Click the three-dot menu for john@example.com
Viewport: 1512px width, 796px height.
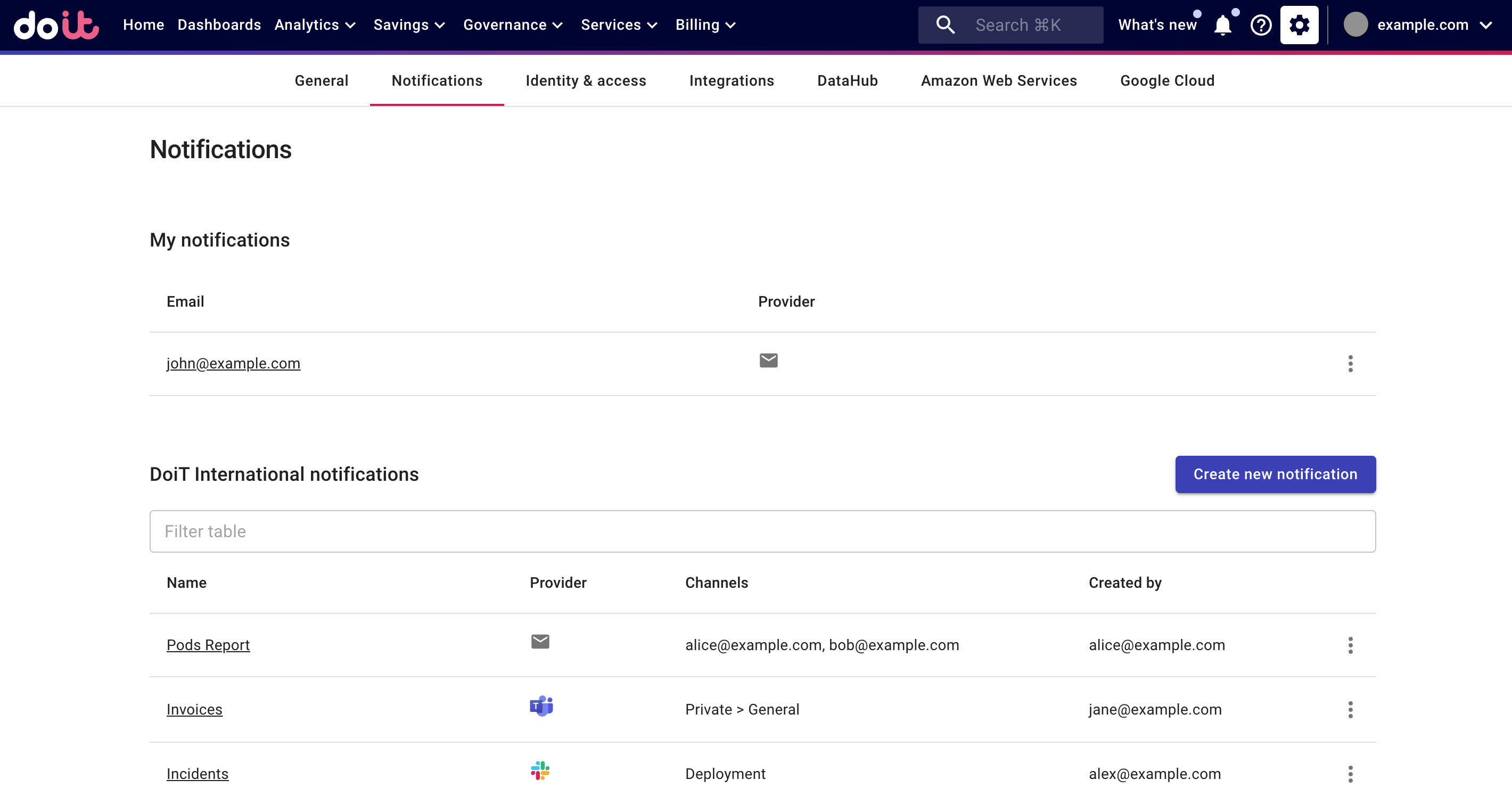point(1351,363)
